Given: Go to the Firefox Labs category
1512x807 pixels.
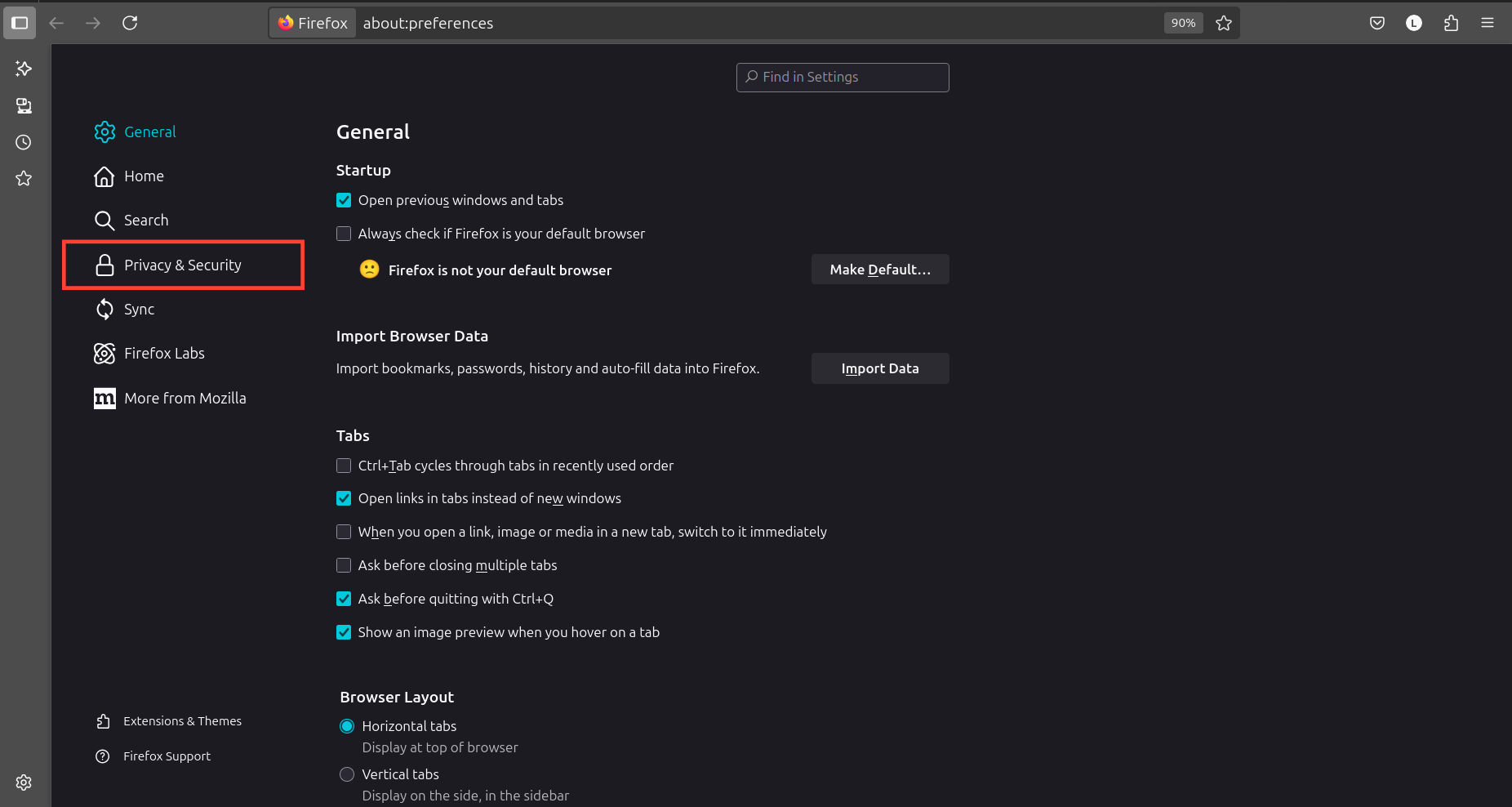Looking at the screenshot, I should coord(184,354).
